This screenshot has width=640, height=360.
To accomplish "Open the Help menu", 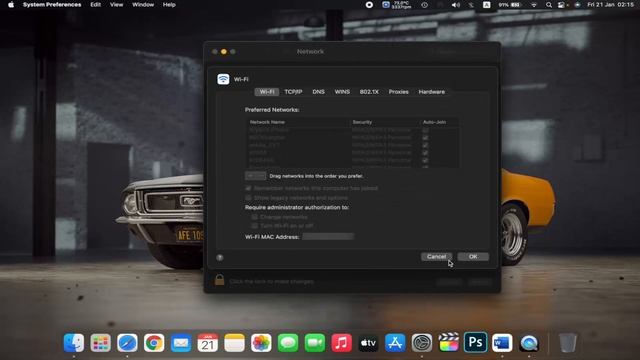I will click(169, 5).
